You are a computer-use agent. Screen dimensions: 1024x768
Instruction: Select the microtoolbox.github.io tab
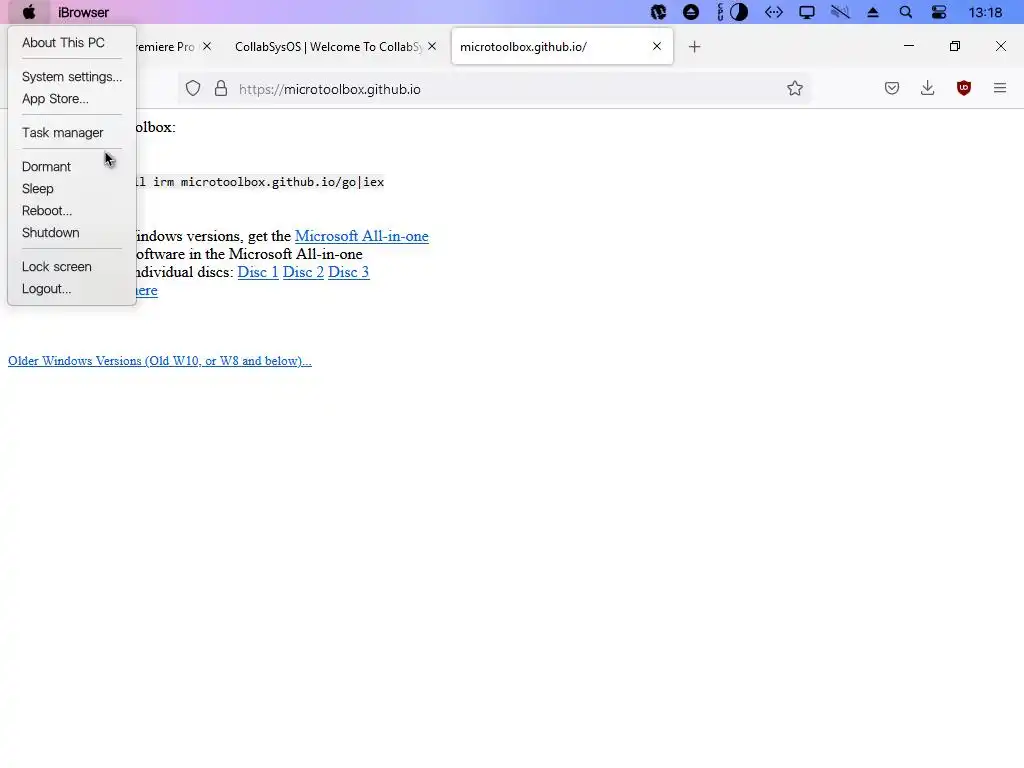click(562, 46)
